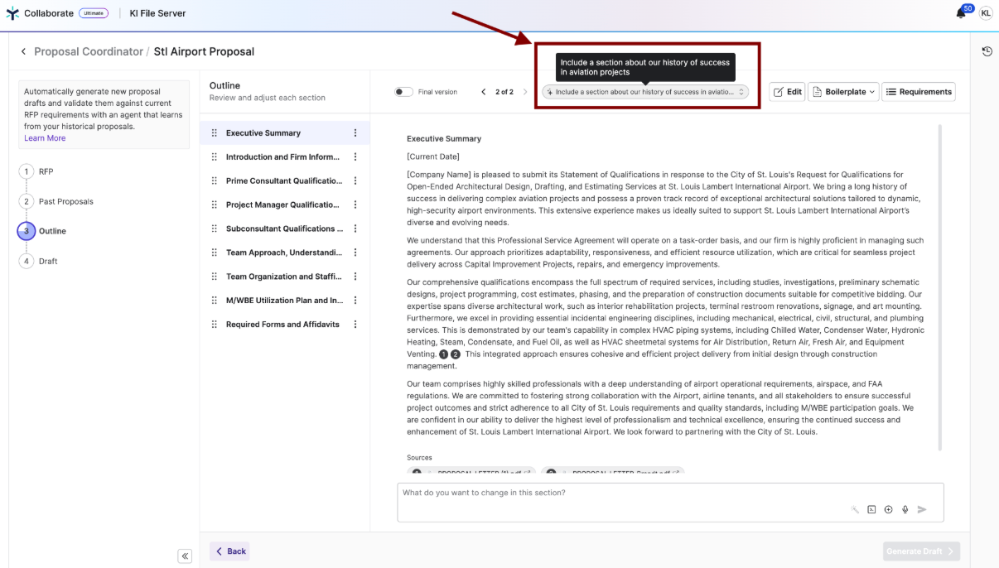
Task: Open options menu for Team Organization and Staffing
Action: [x=356, y=276]
